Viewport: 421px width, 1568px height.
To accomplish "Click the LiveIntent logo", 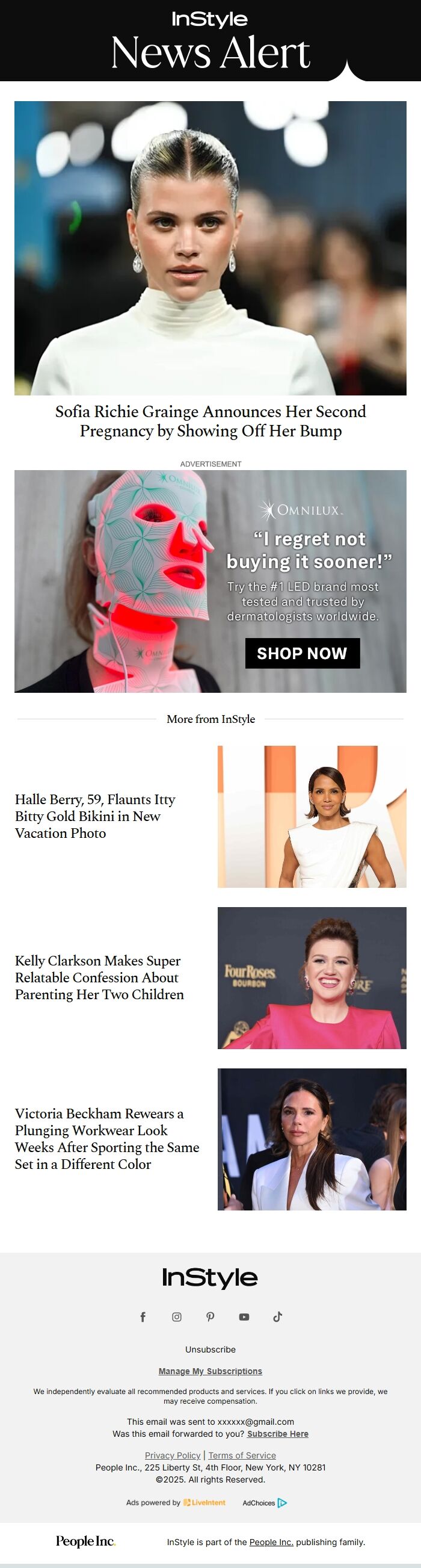I will 204,1502.
